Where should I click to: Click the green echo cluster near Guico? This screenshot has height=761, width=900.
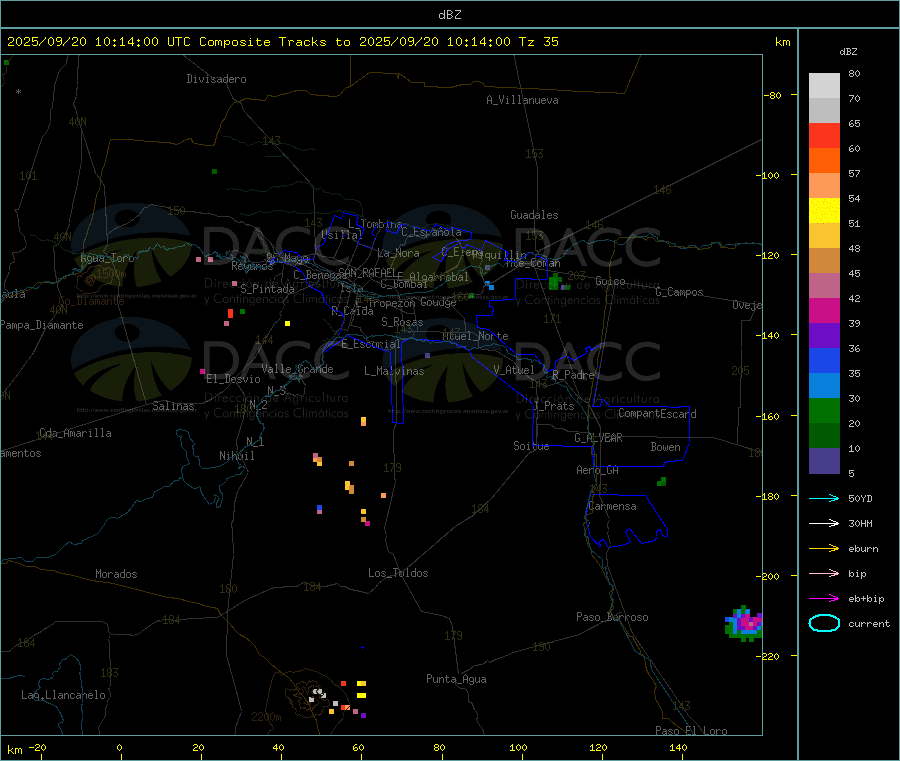point(555,281)
